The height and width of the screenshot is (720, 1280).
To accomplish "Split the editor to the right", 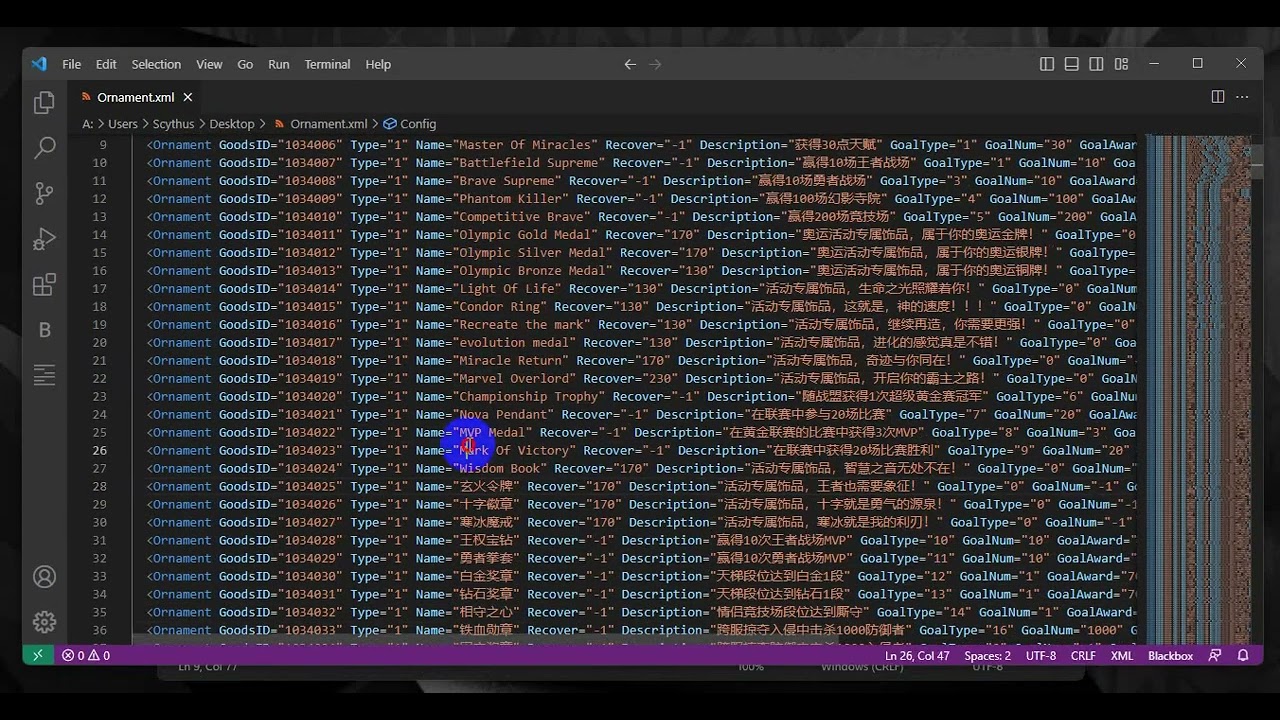I will click(1218, 97).
